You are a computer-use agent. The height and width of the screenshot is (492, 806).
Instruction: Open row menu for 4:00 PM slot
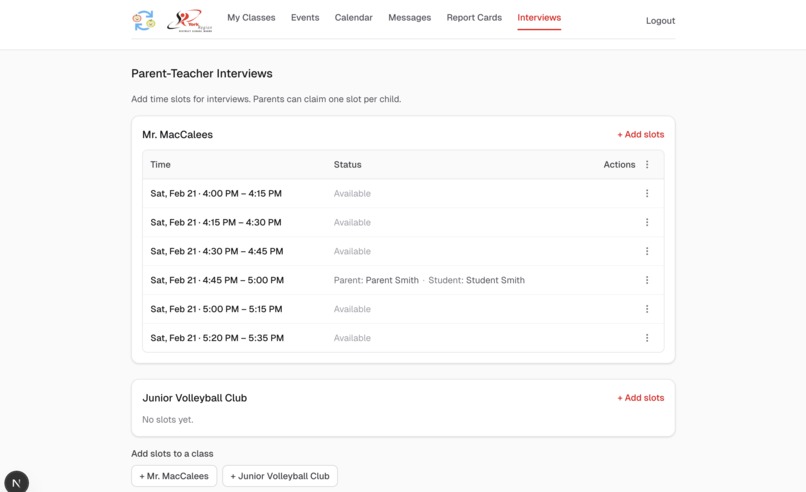pyautogui.click(x=647, y=193)
